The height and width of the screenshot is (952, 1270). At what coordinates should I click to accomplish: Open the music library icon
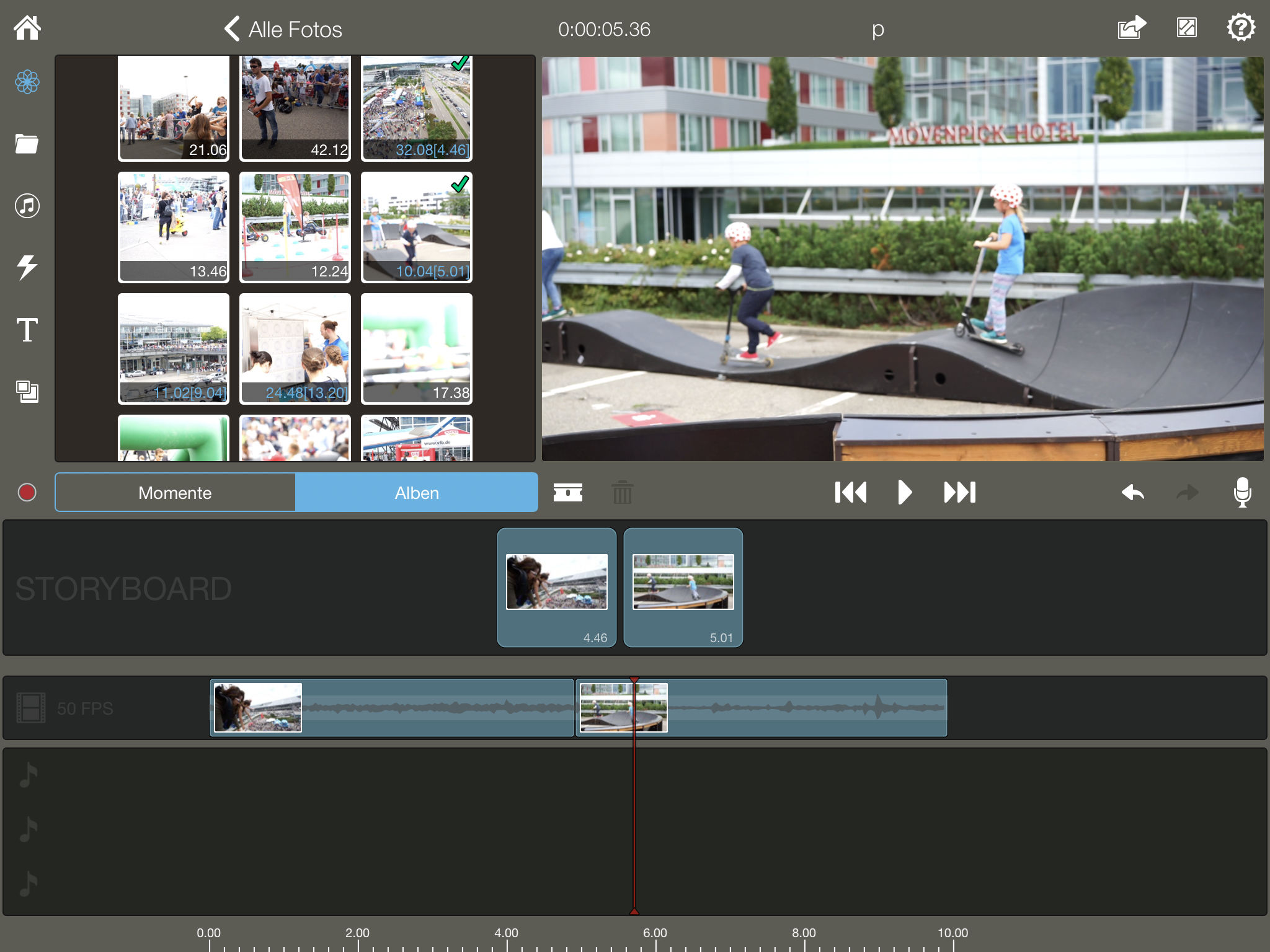pyautogui.click(x=27, y=206)
